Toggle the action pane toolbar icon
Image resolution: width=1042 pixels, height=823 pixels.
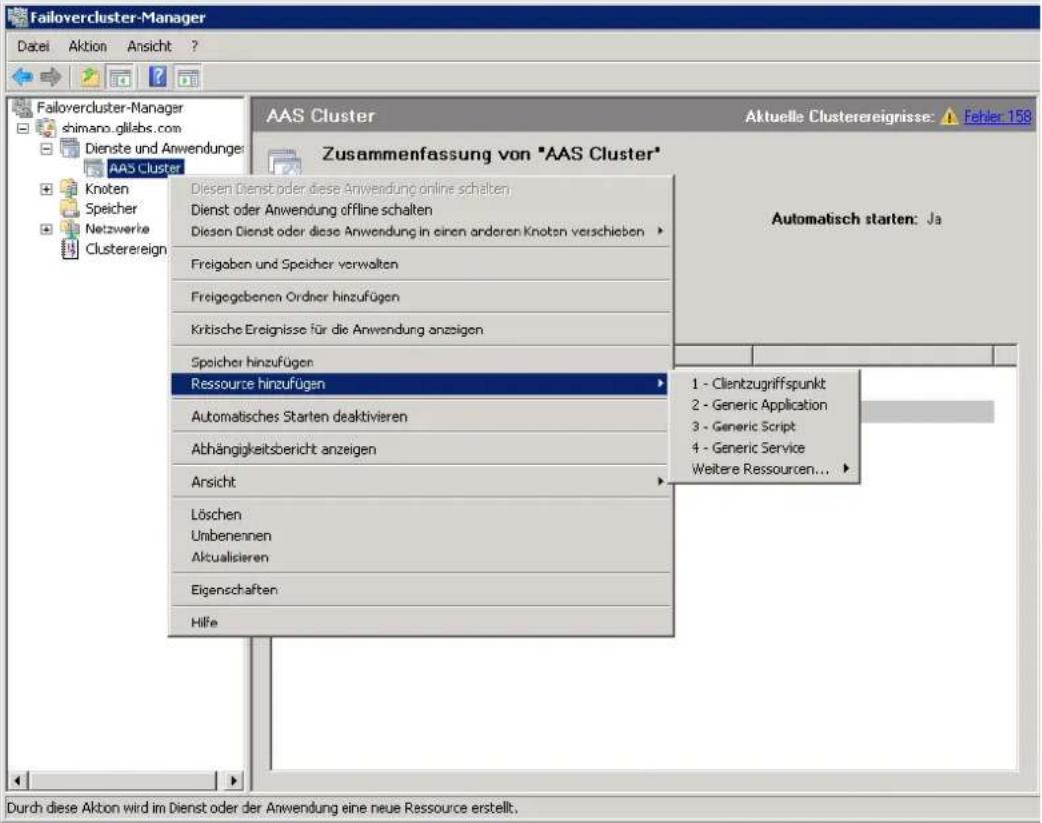(188, 77)
